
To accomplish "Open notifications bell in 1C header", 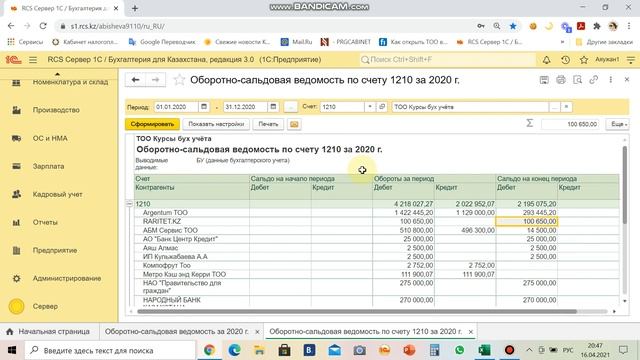I will coord(546,60).
